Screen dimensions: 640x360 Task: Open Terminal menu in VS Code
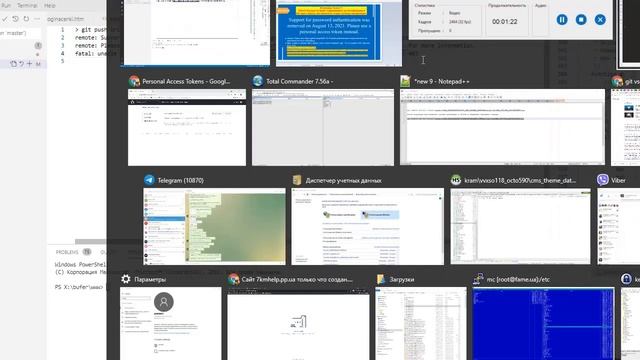click(x=27, y=5)
